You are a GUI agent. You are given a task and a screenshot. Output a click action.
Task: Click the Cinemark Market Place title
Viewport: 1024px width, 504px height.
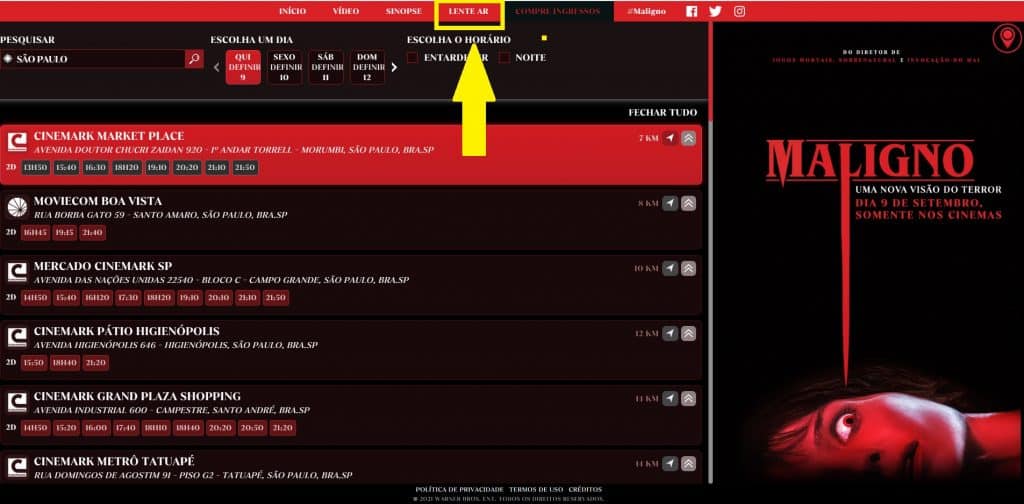tap(109, 136)
